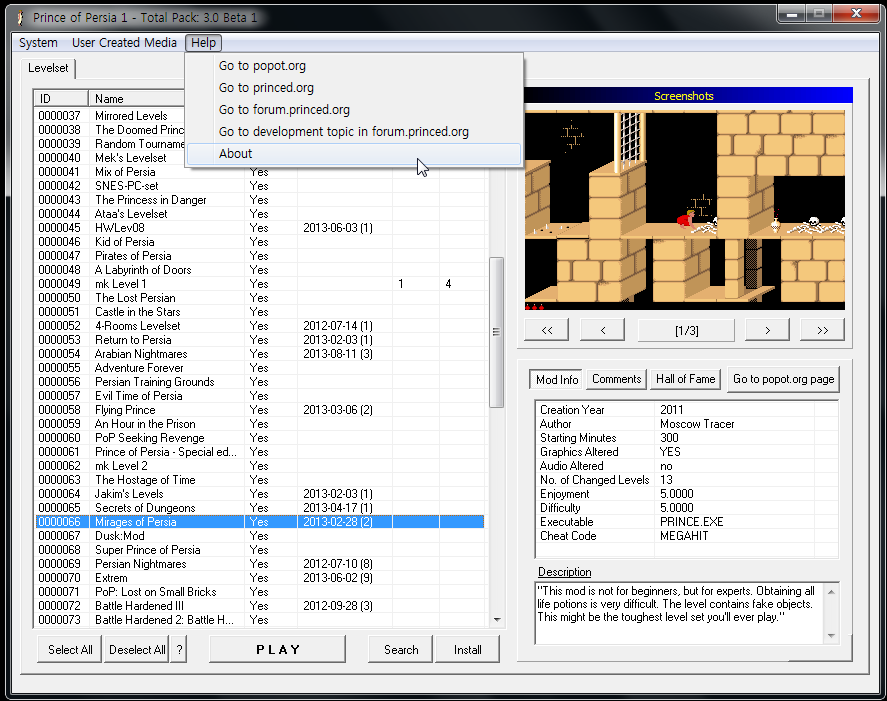Select row HWLev08
This screenshot has height=701, width=887.
click(260, 227)
